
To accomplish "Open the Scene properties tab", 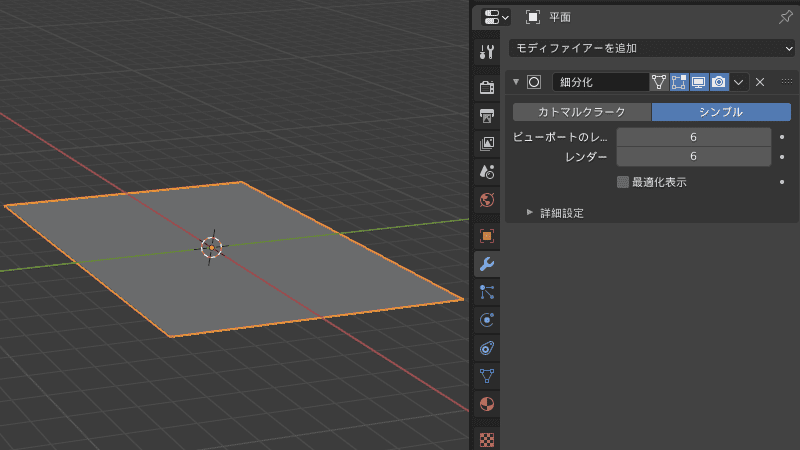I will coord(487,172).
